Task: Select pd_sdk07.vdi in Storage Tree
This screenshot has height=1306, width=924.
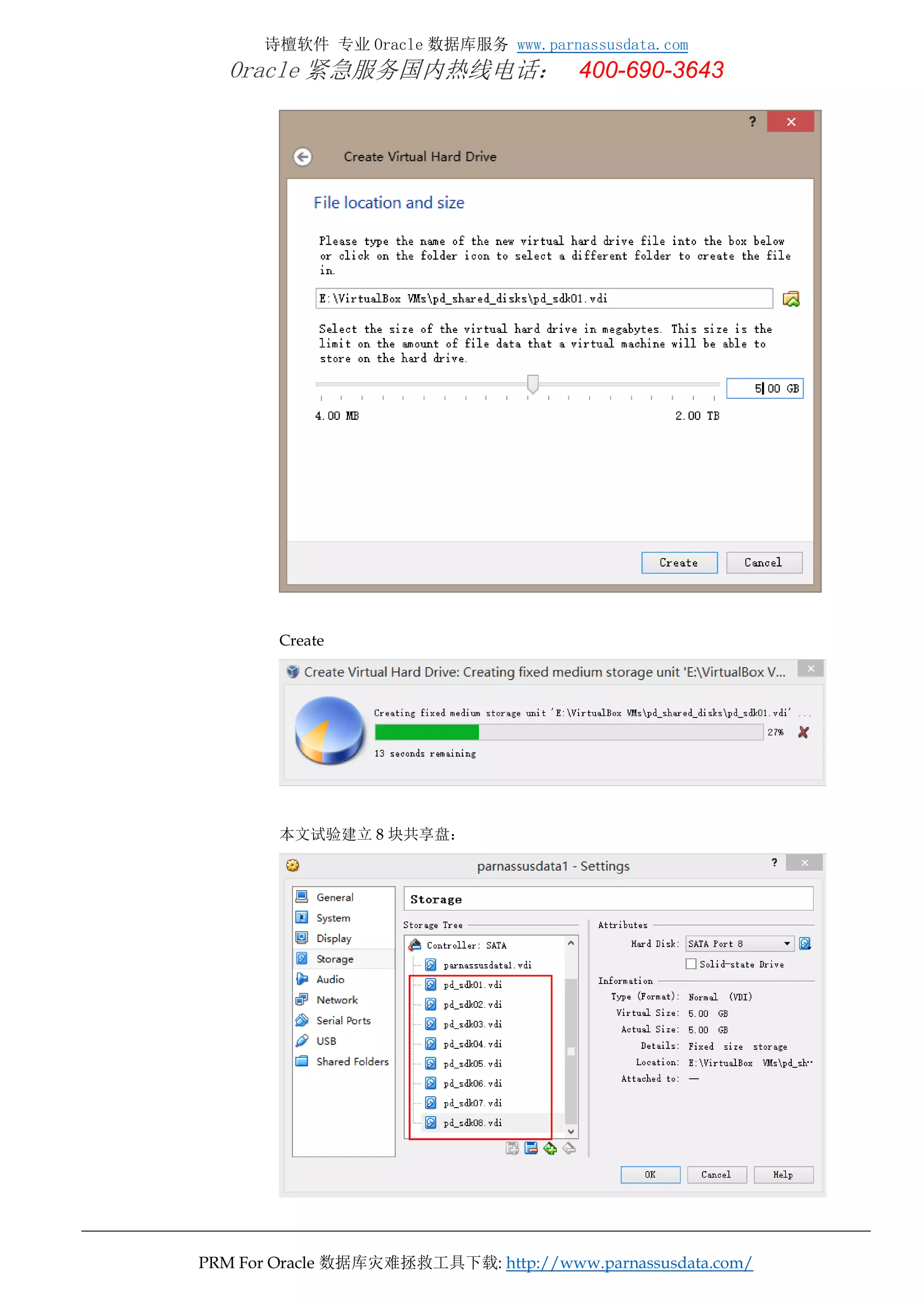Action: 472,1103
